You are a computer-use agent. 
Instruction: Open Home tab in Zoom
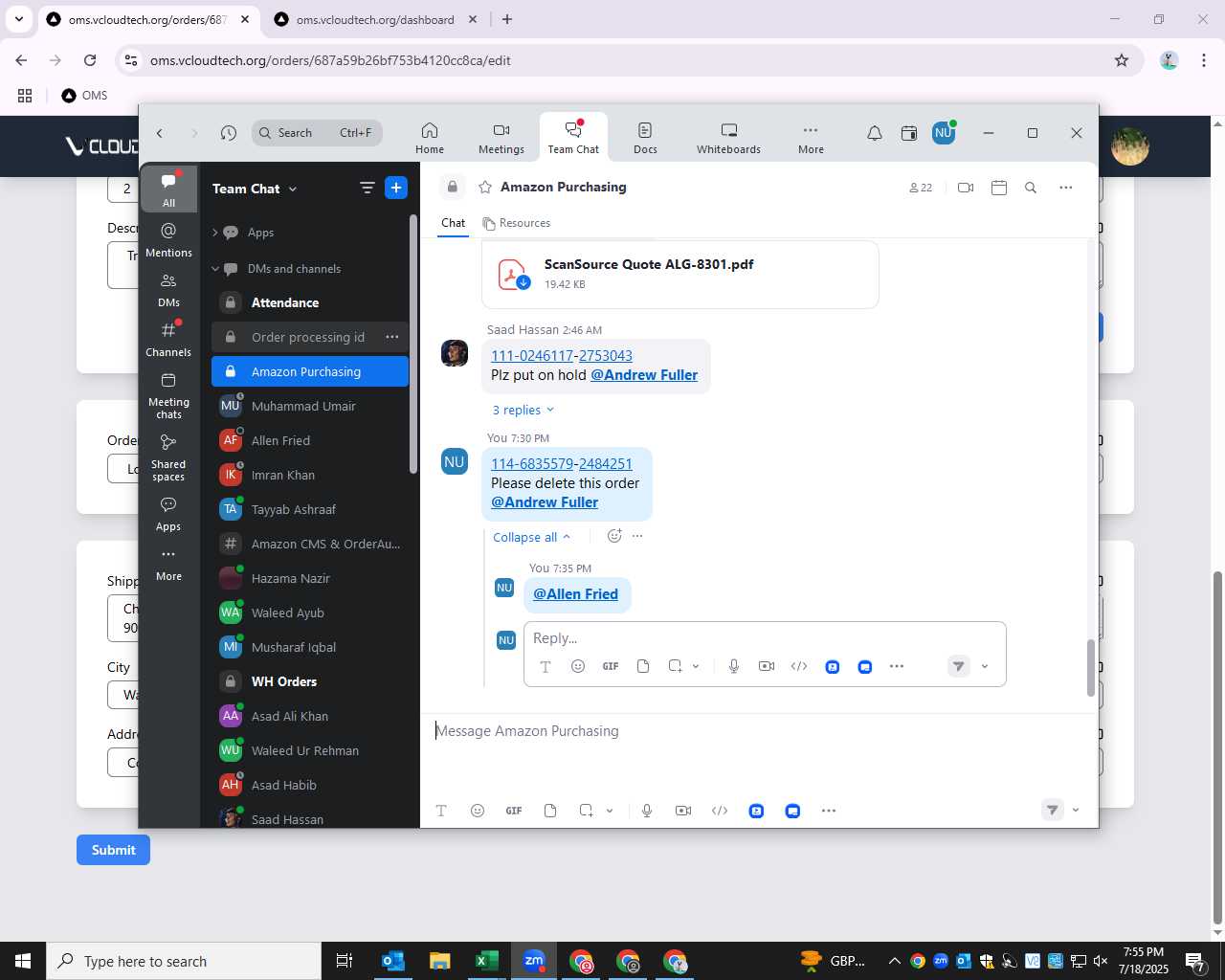[430, 138]
